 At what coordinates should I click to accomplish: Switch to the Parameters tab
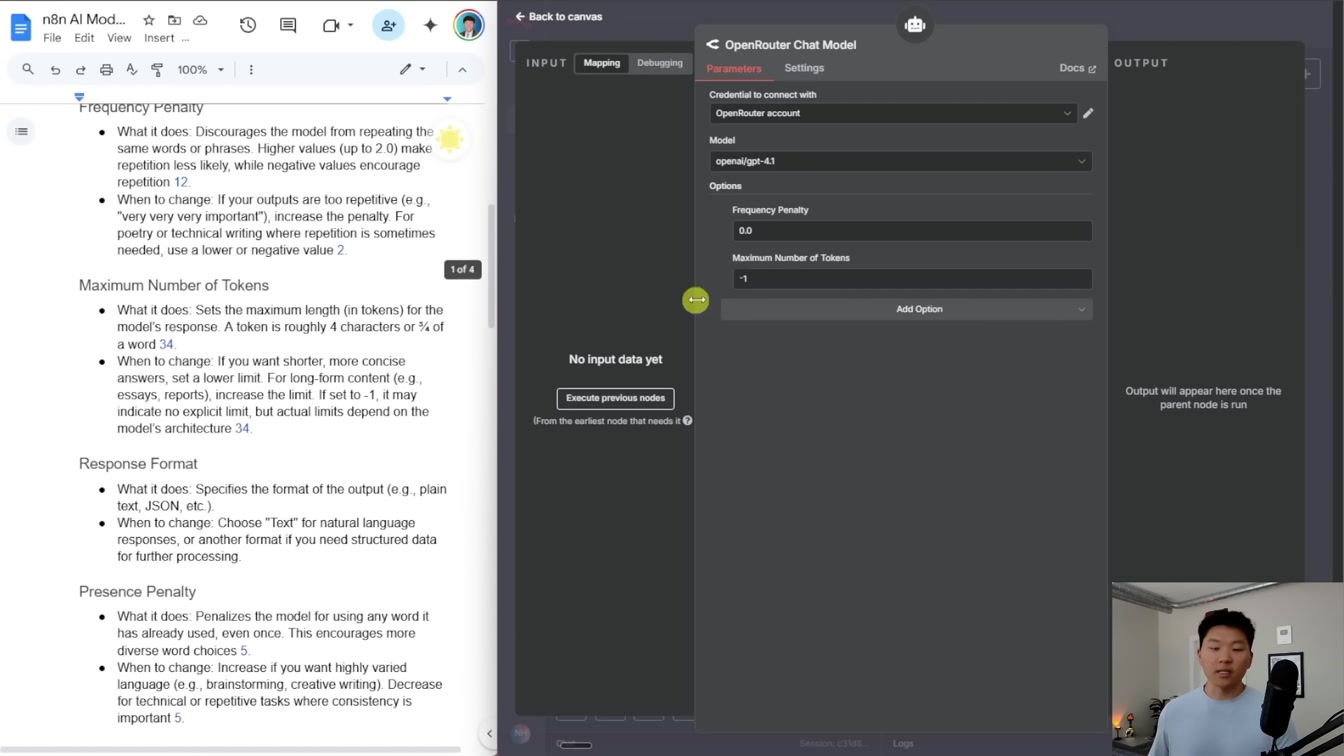734,69
